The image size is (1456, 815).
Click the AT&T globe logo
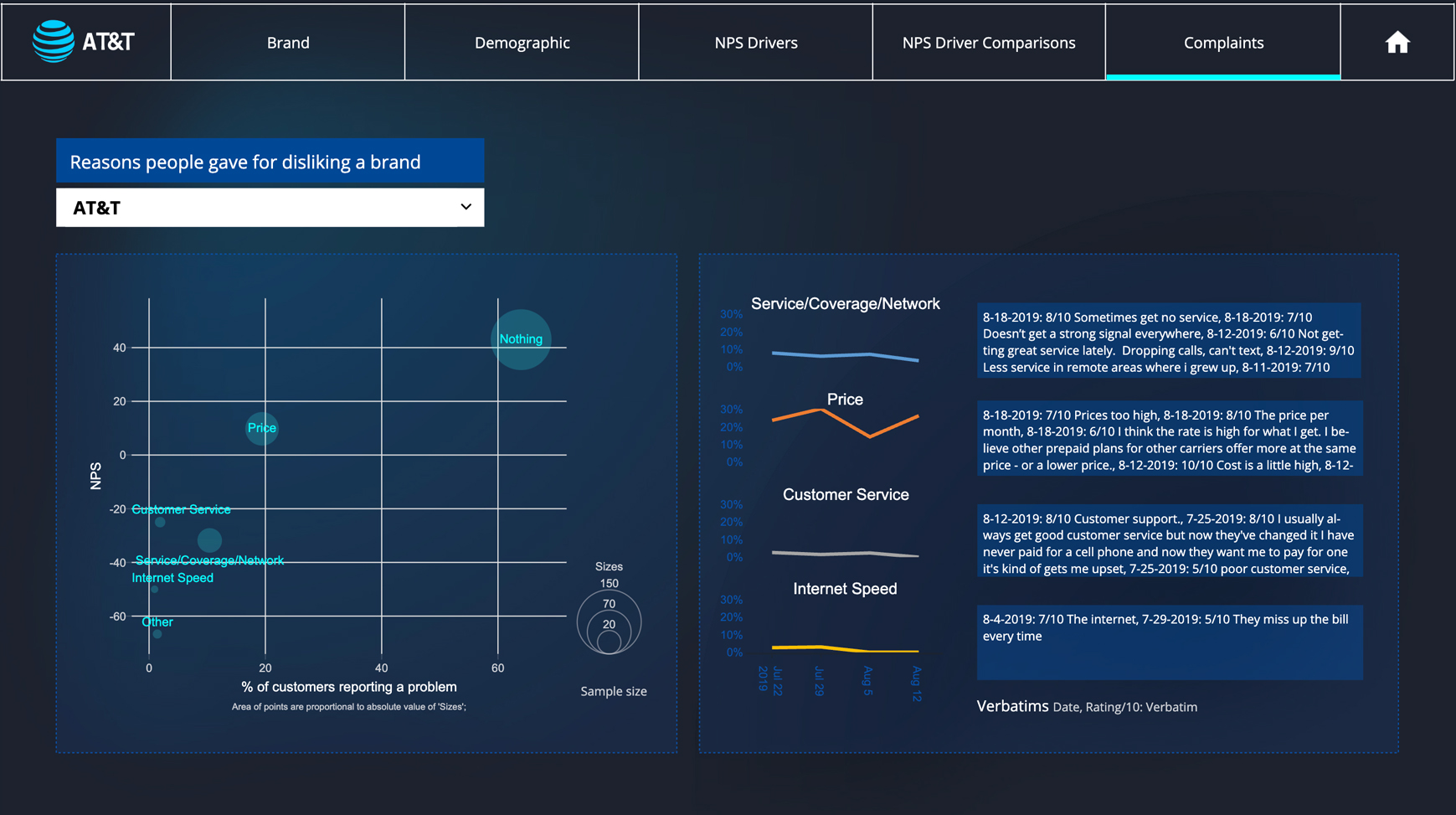54,42
